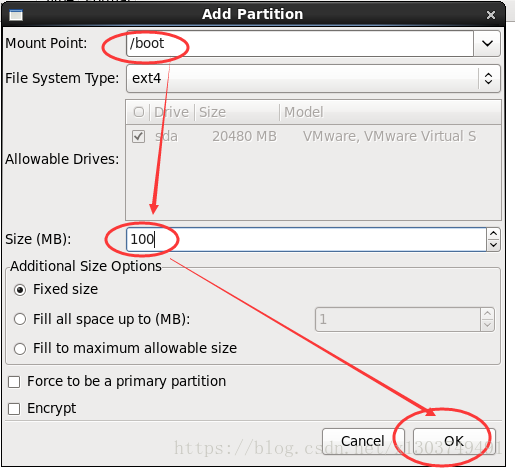
Task: Click the Size (MB) input field
Action: 306,239
